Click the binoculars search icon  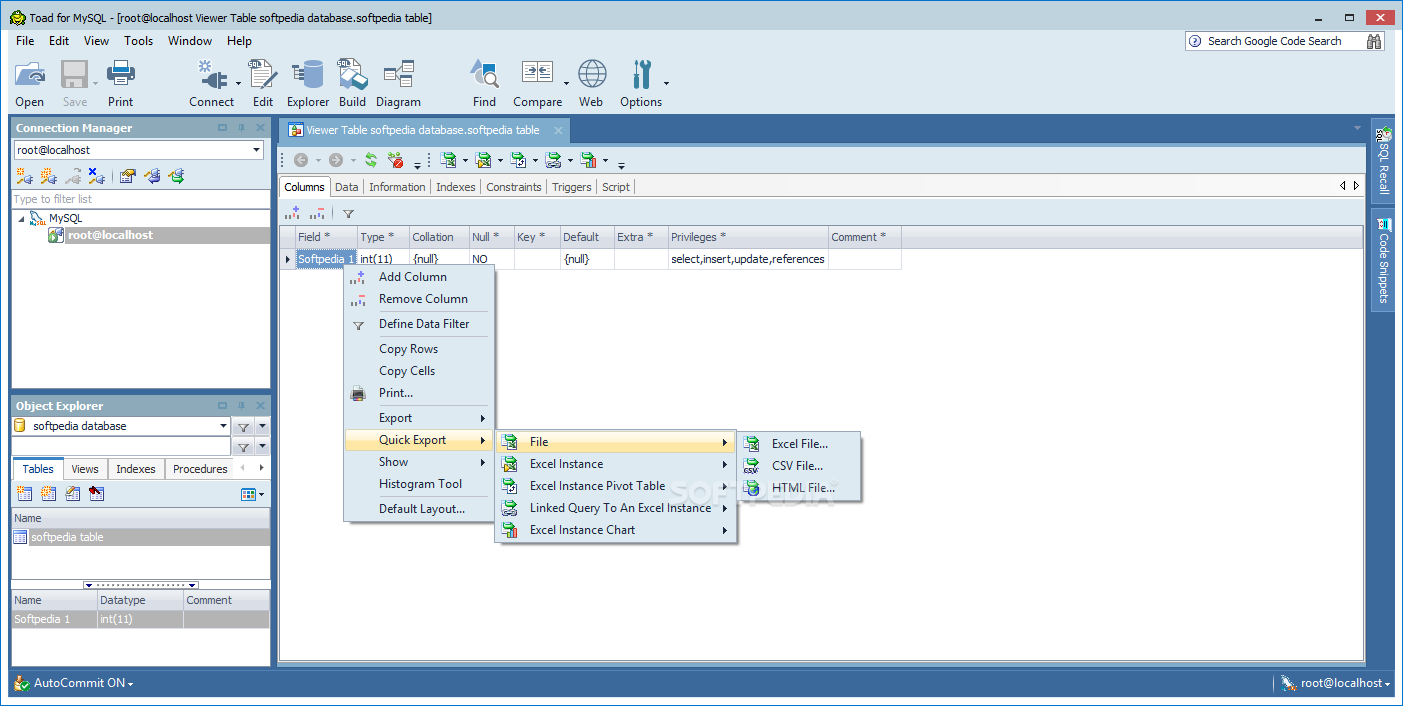pyautogui.click(x=1374, y=41)
